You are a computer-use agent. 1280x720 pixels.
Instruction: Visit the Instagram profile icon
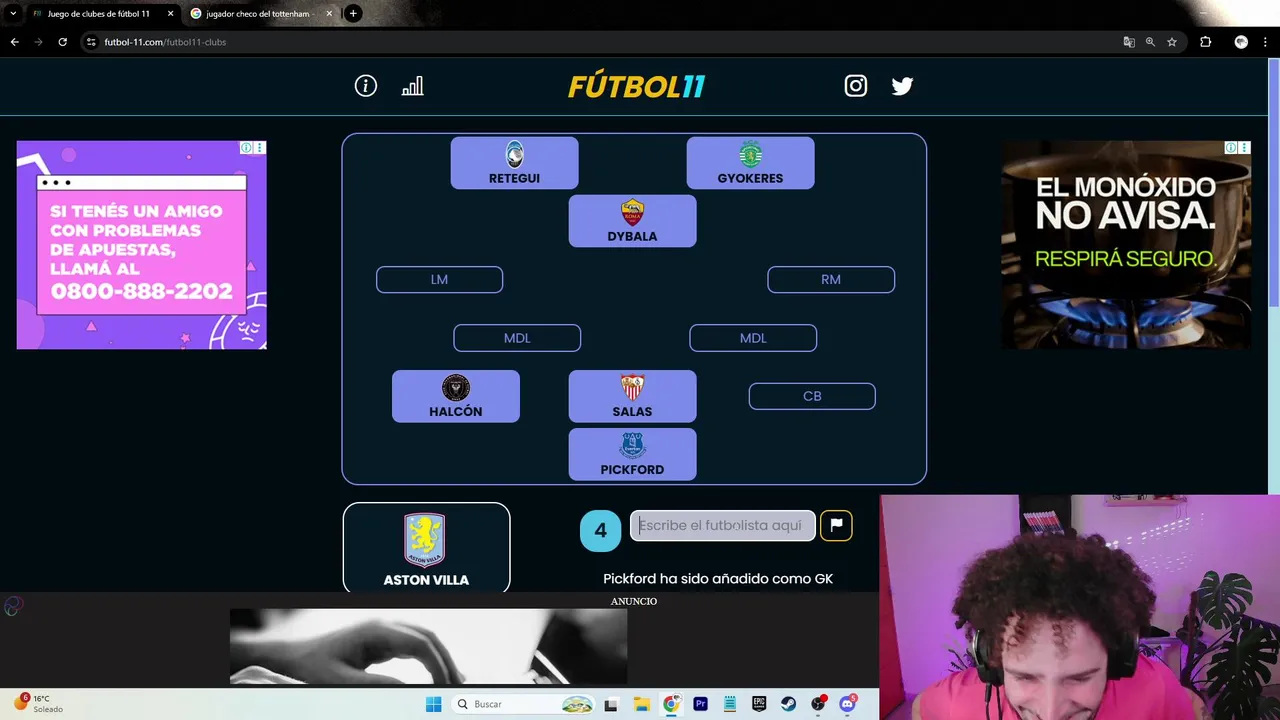click(x=856, y=86)
